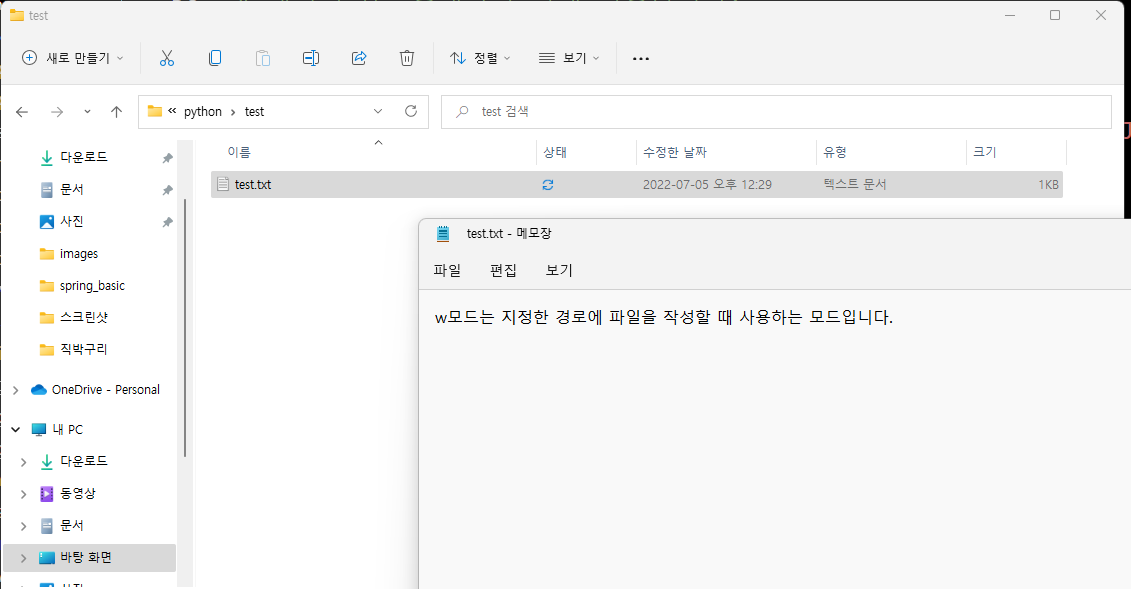Click the 1KB size cell
Viewport: 1131px width, 589px height.
pos(1049,185)
